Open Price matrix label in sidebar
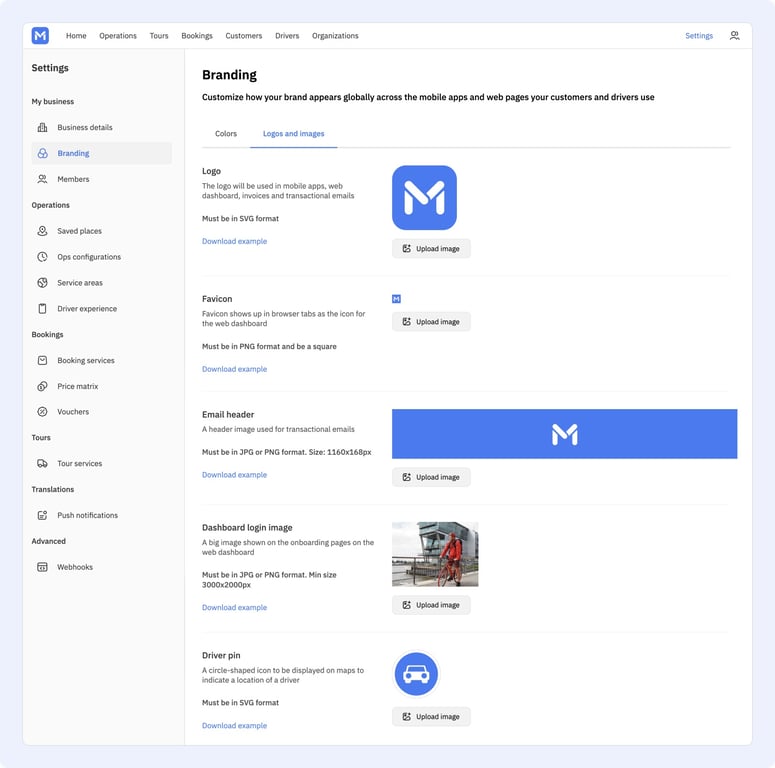 click(78, 386)
